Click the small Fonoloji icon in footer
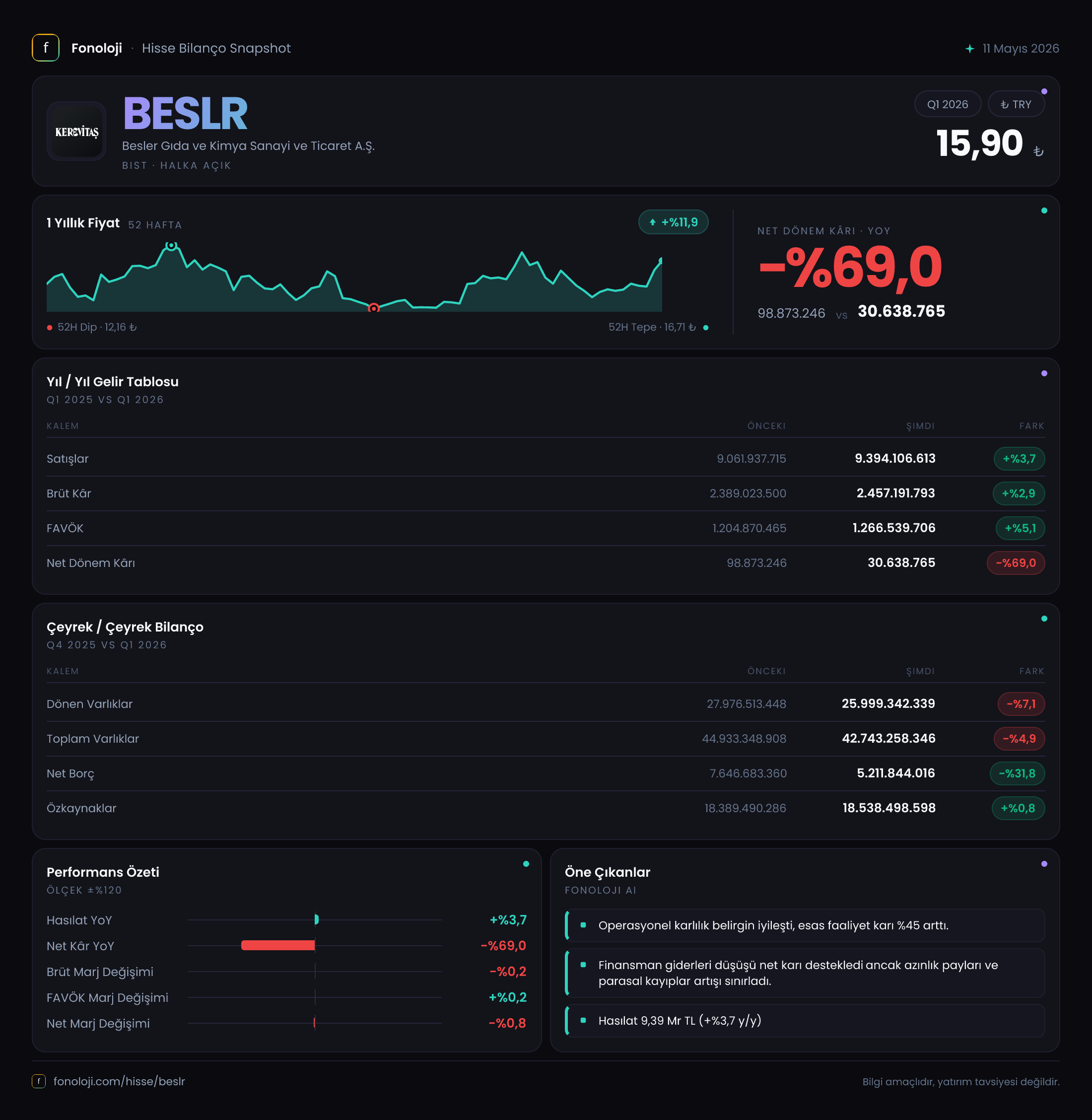The width and height of the screenshot is (1092, 1120). [x=38, y=1081]
